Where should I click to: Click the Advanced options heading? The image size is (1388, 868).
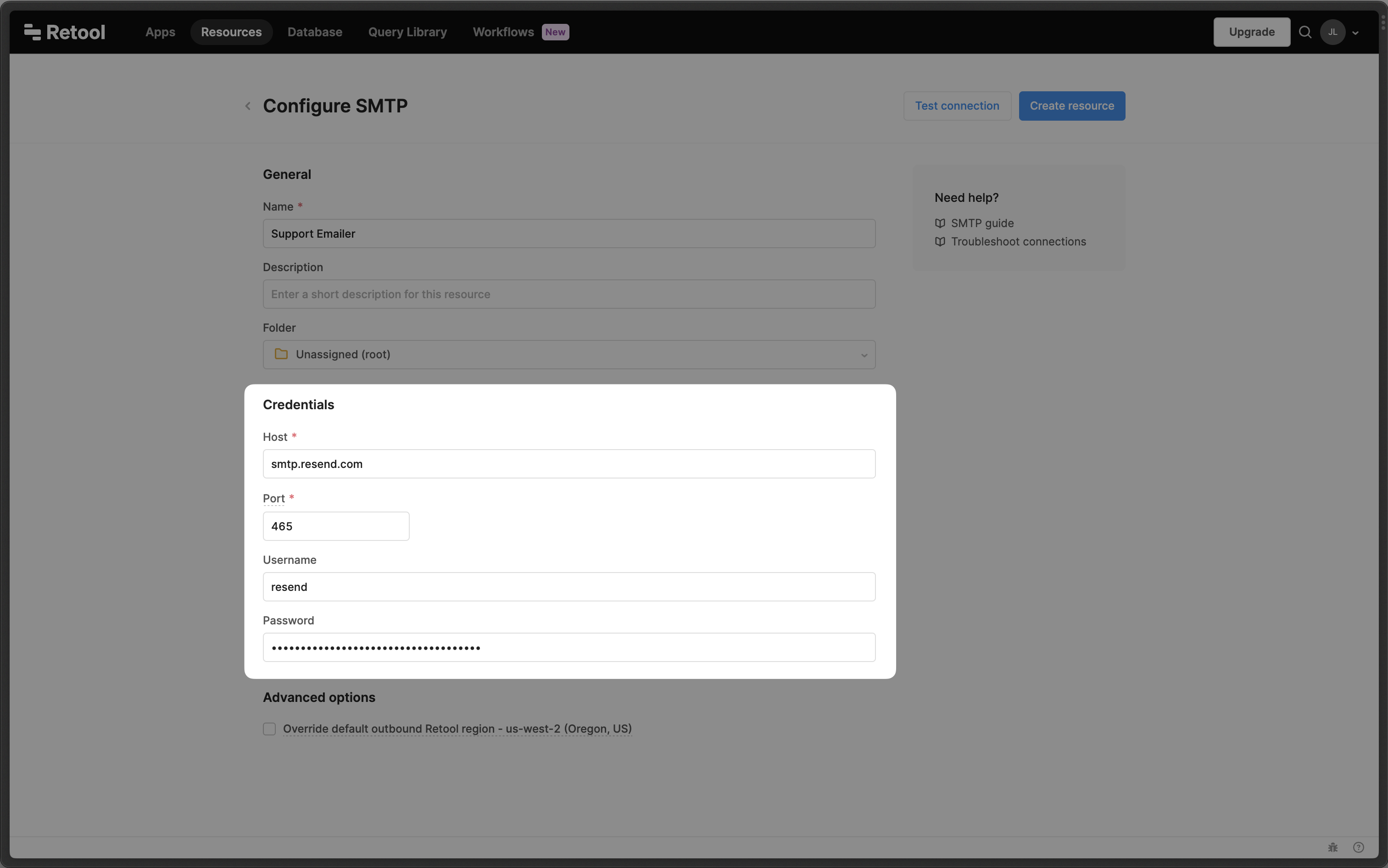pyautogui.click(x=319, y=697)
